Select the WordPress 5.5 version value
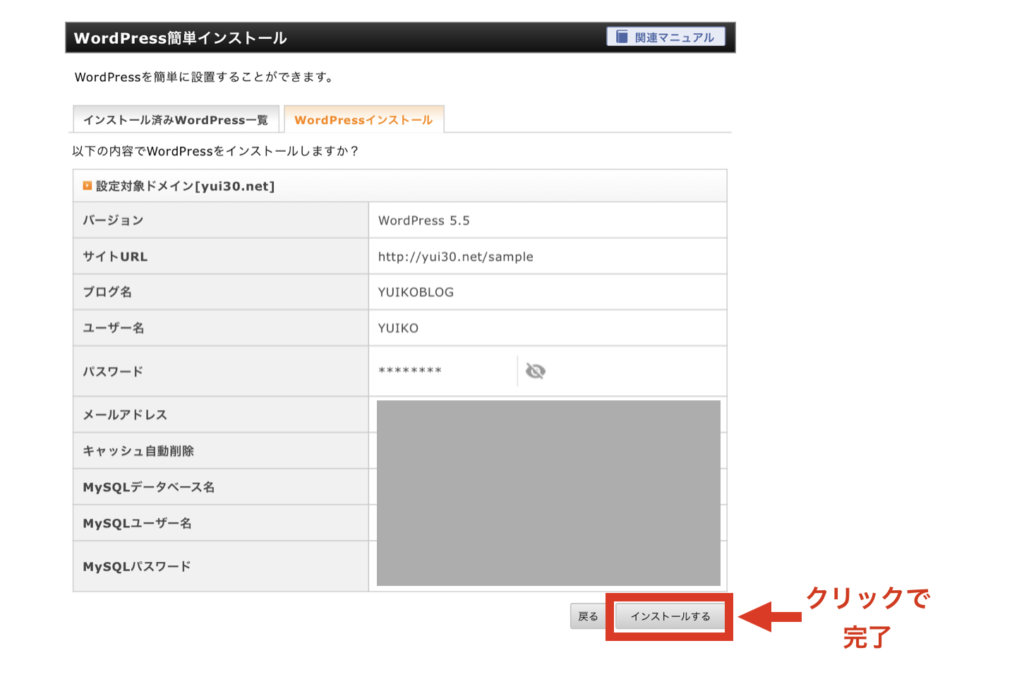The width and height of the screenshot is (1024, 684). pos(423,221)
